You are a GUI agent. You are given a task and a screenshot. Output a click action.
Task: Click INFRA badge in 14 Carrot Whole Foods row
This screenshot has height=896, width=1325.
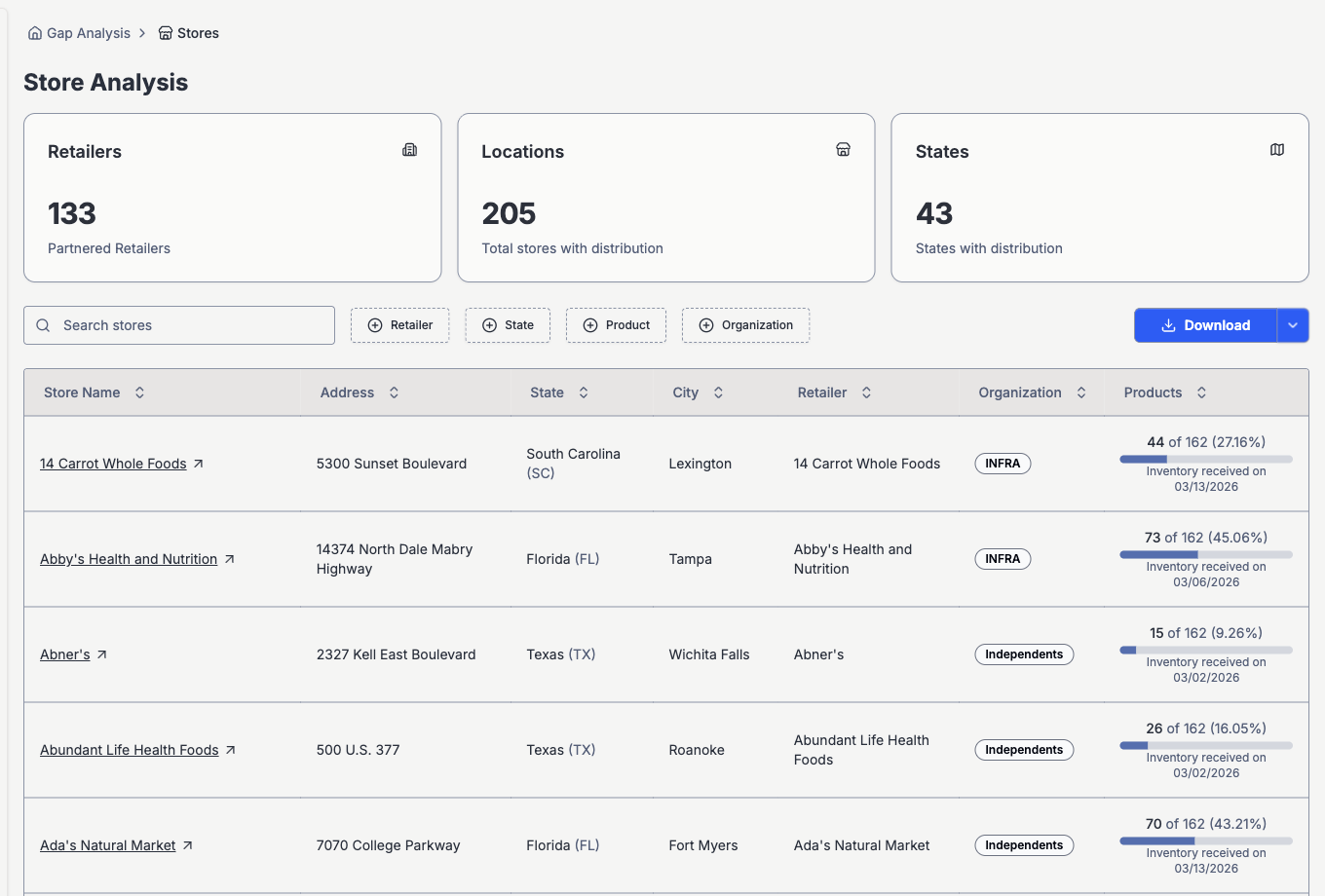(1003, 464)
